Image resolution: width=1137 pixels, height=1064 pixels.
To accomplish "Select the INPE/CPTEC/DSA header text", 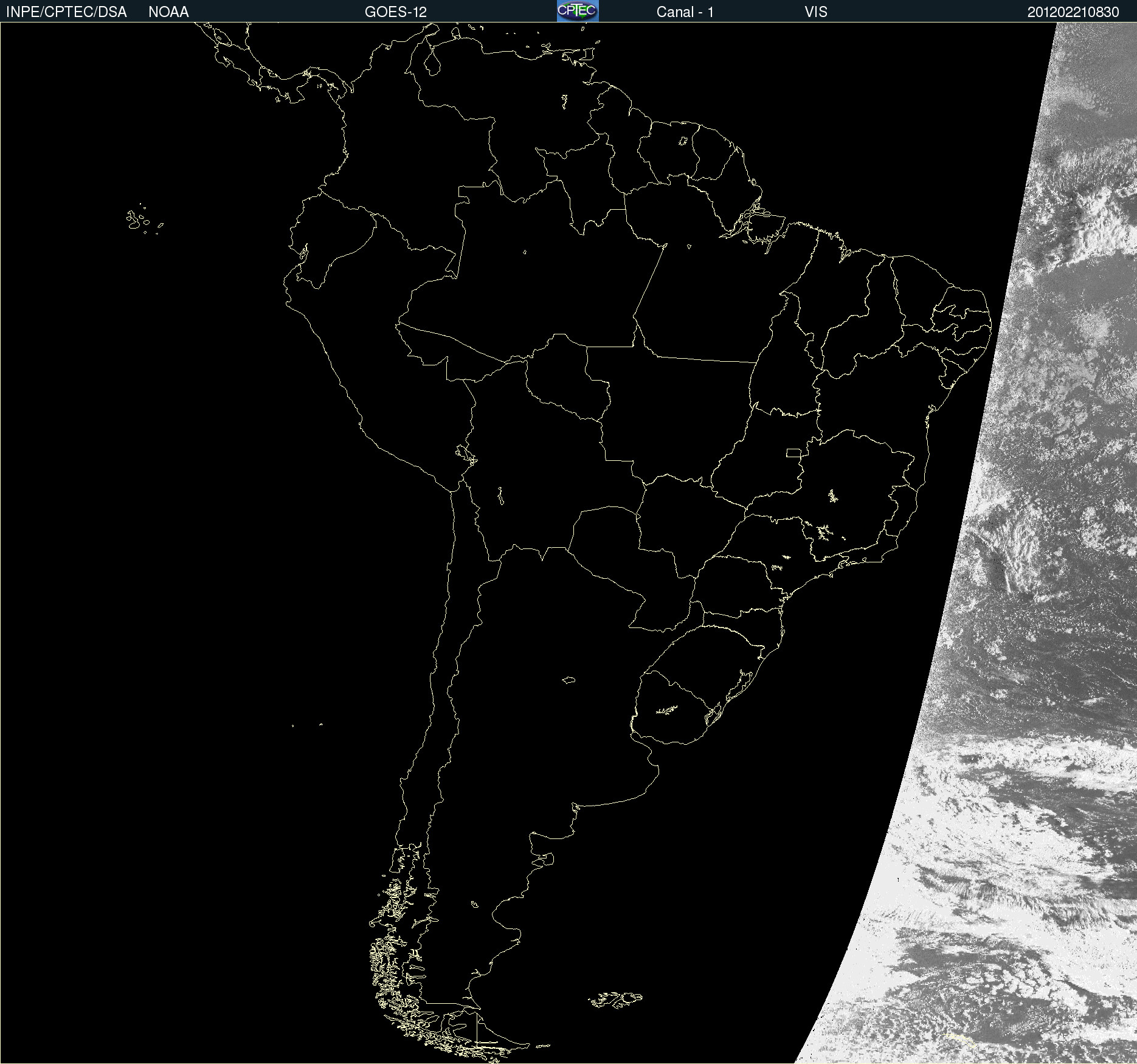I will (66, 12).
